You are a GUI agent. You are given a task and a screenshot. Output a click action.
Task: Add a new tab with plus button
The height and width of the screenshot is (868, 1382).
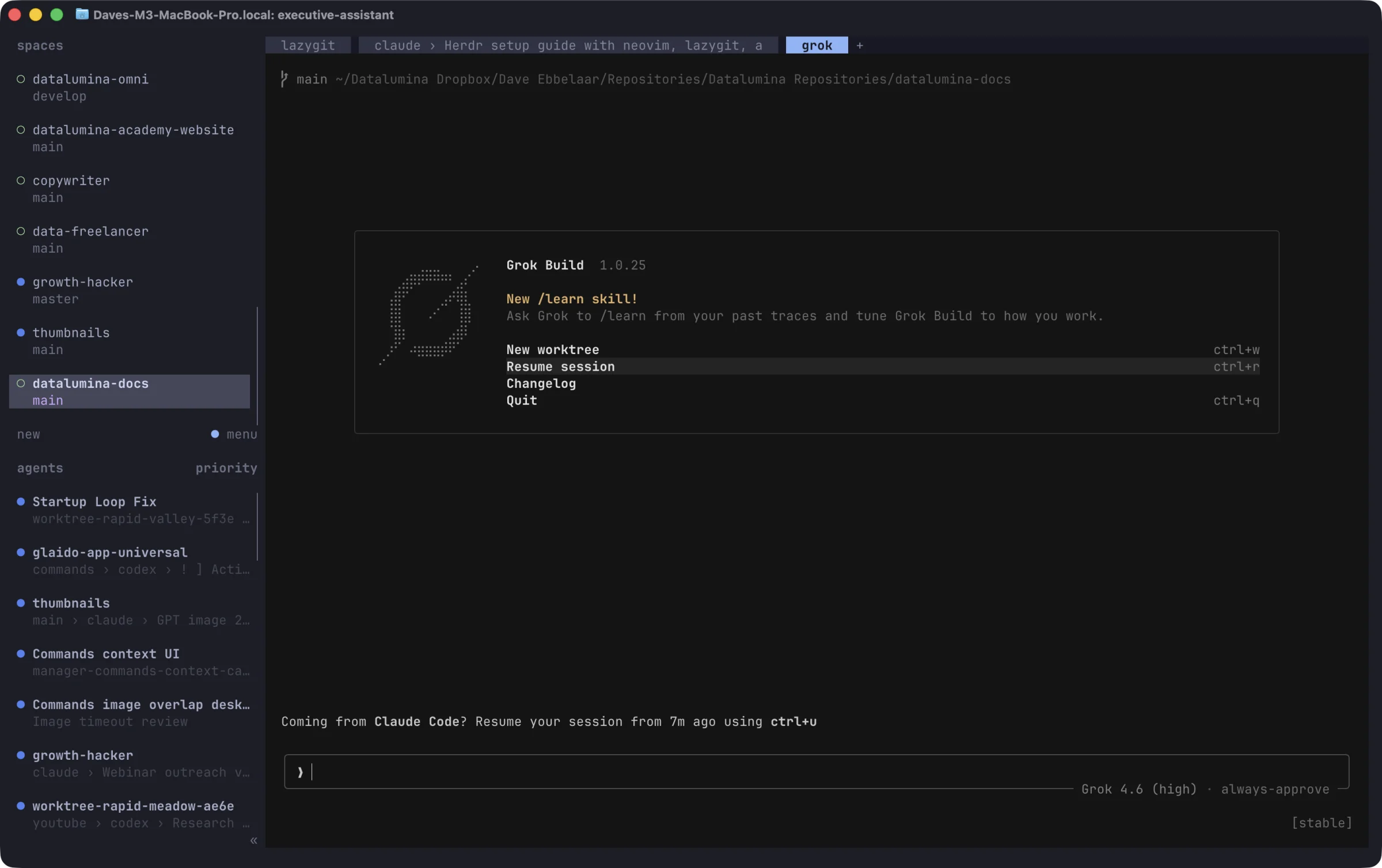coord(860,45)
